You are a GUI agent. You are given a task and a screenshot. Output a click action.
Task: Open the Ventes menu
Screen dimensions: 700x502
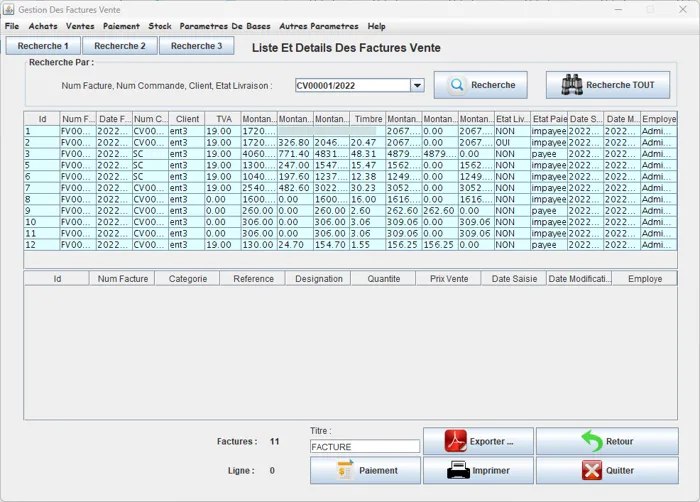click(80, 26)
